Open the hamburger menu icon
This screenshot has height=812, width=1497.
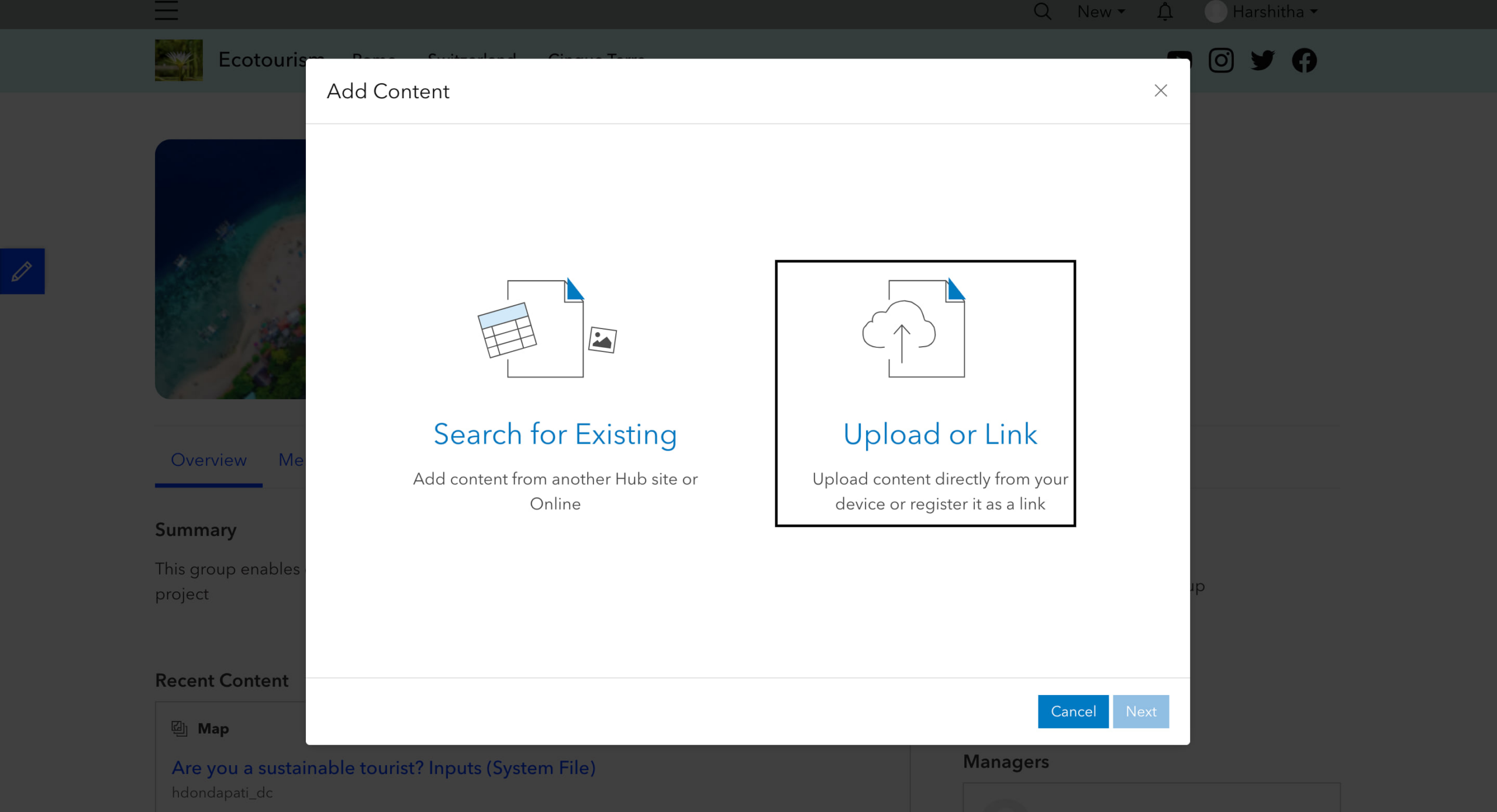pyautogui.click(x=166, y=11)
